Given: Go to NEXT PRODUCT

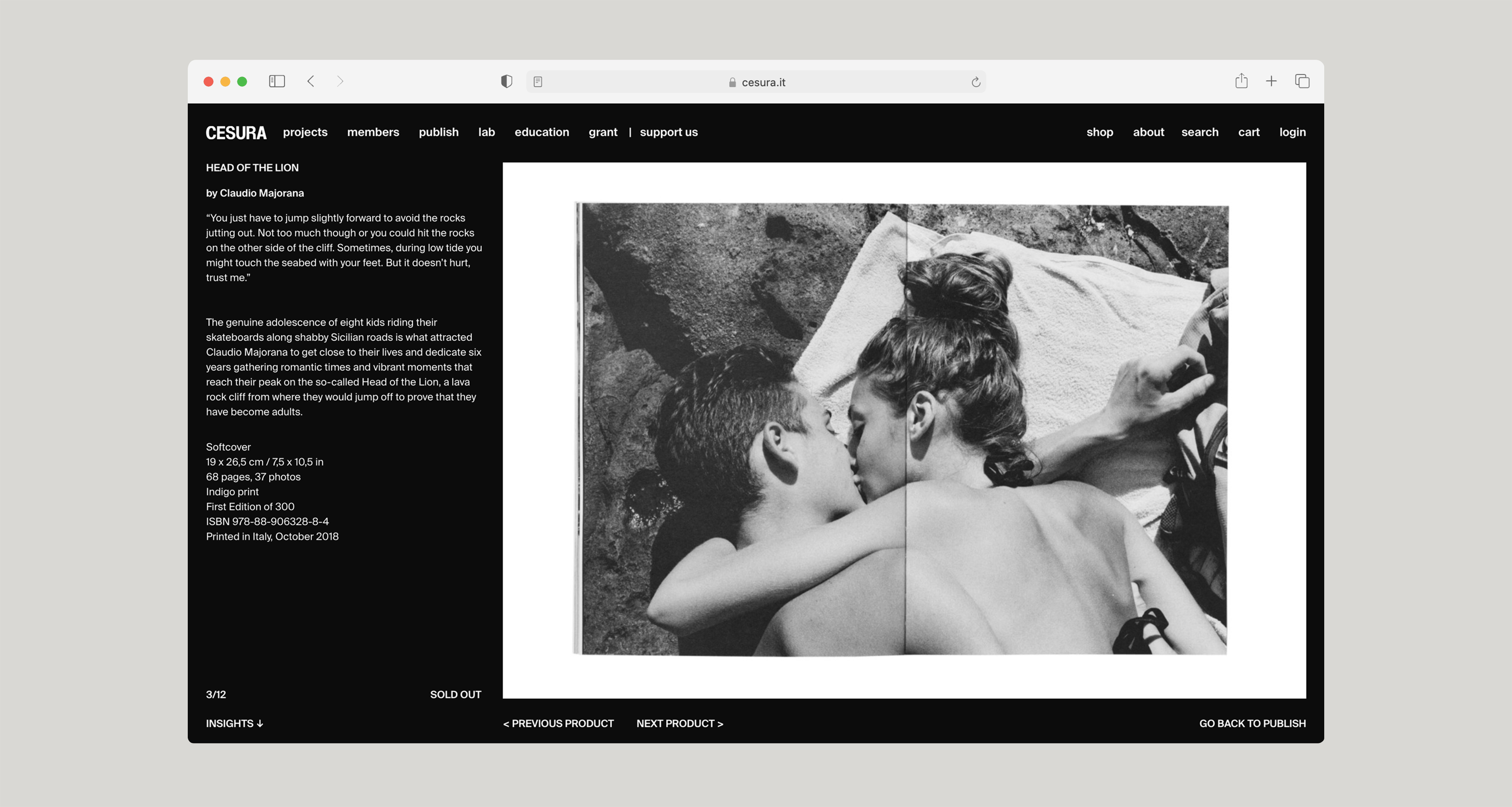Looking at the screenshot, I should click(x=680, y=724).
